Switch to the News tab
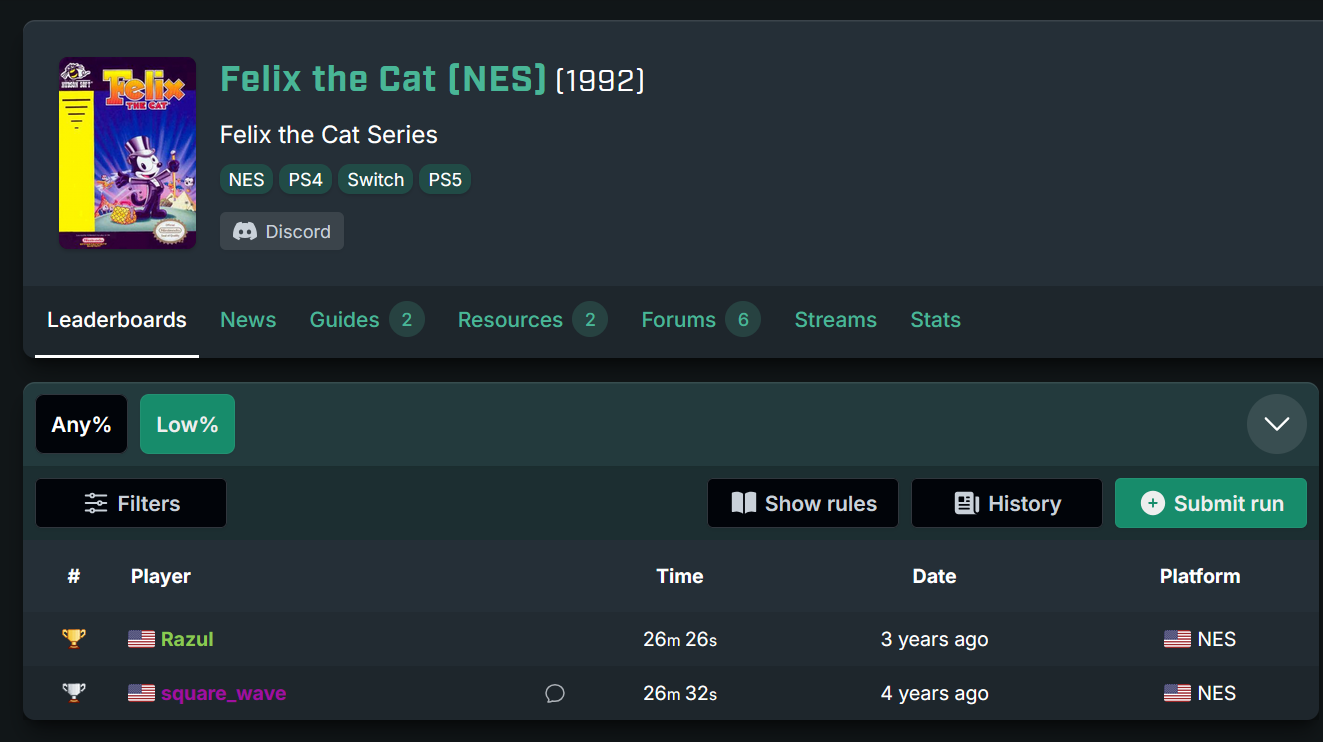1323x742 pixels. click(248, 320)
